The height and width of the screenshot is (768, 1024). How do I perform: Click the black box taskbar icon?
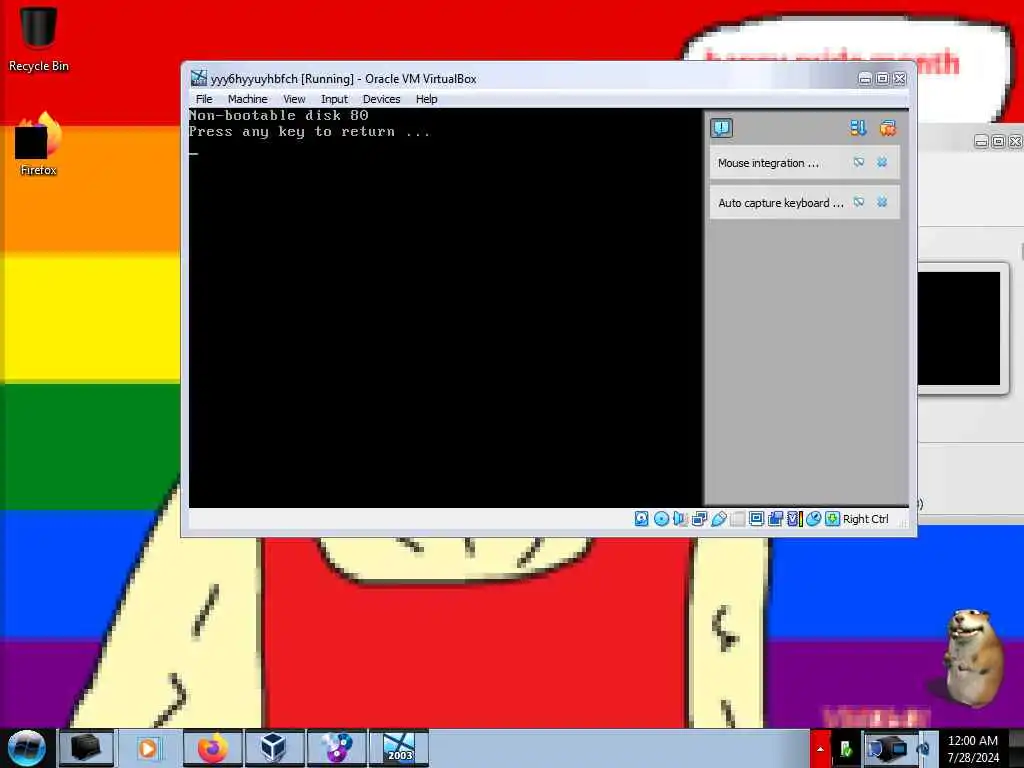[x=86, y=748]
